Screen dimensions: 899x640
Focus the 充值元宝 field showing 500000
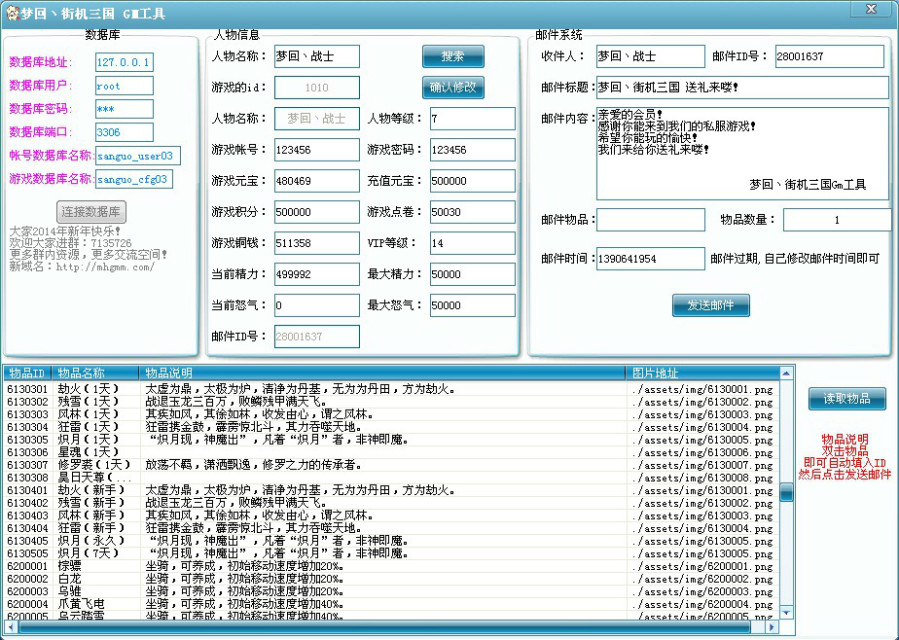tap(473, 181)
